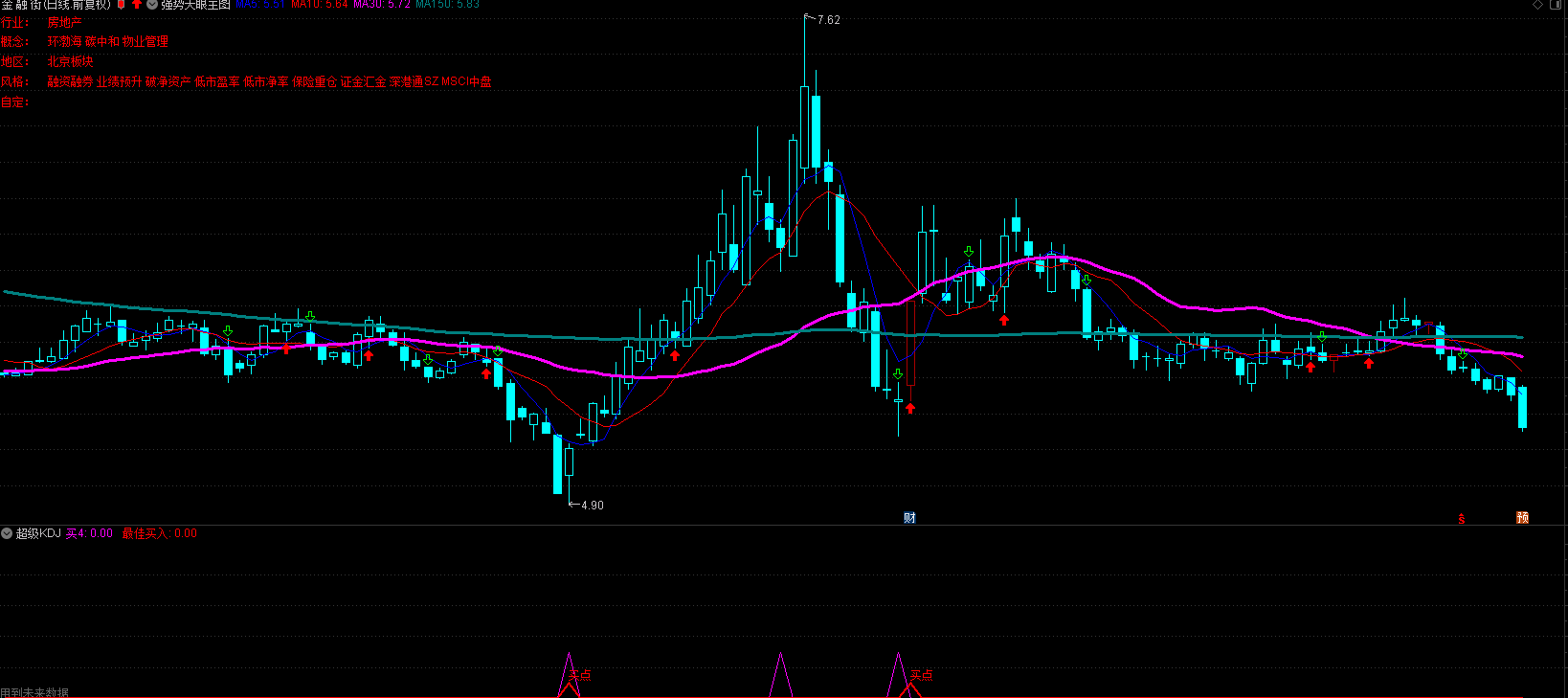The width and height of the screenshot is (1568, 698).
Task: Click the diamond icon in the top right
Action: [1538, 5]
